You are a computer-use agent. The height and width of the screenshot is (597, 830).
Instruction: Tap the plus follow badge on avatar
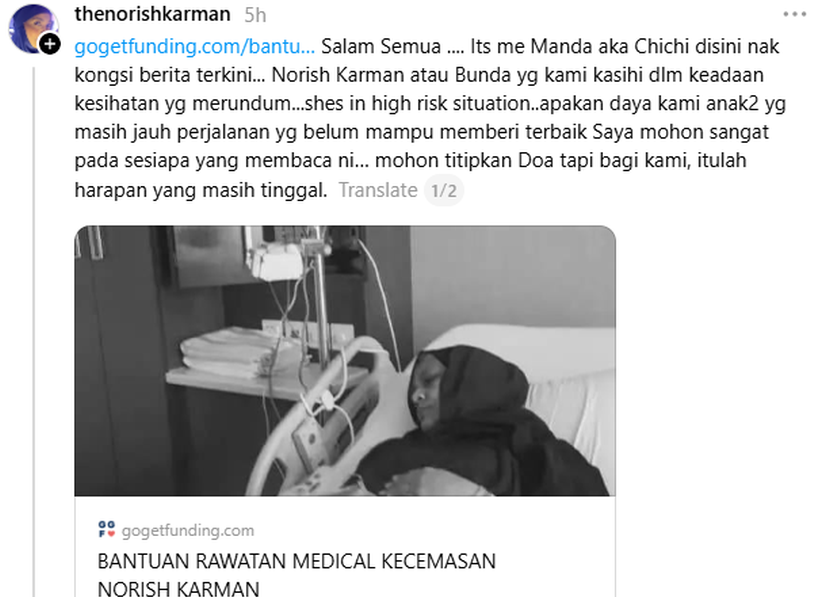(50, 44)
